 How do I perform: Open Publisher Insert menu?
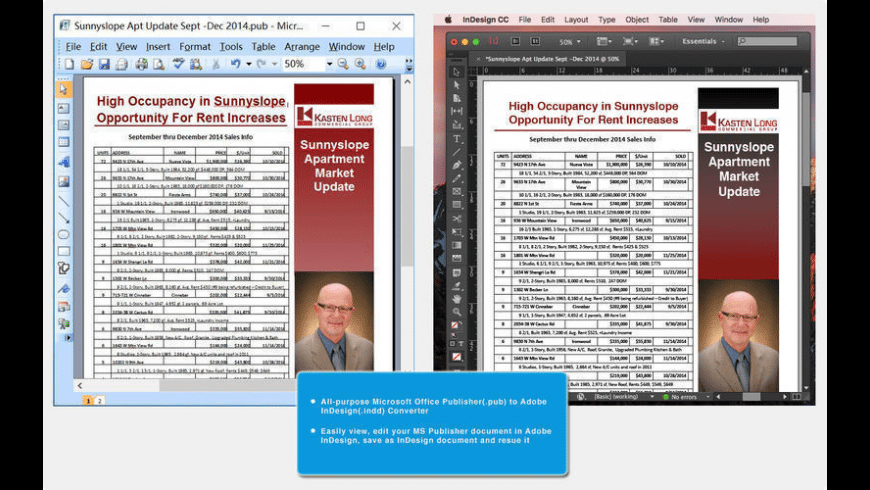click(158, 47)
